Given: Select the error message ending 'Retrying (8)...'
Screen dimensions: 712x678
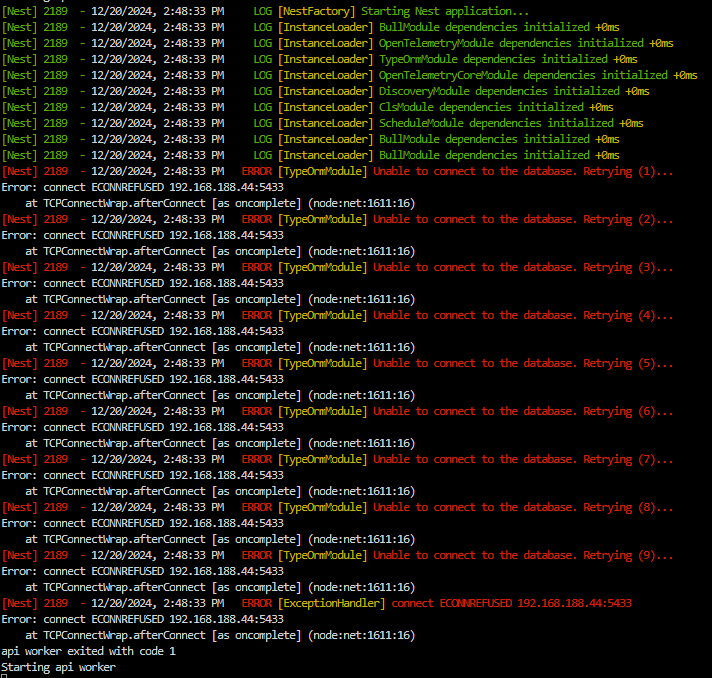Looking at the screenshot, I should pyautogui.click(x=523, y=507).
